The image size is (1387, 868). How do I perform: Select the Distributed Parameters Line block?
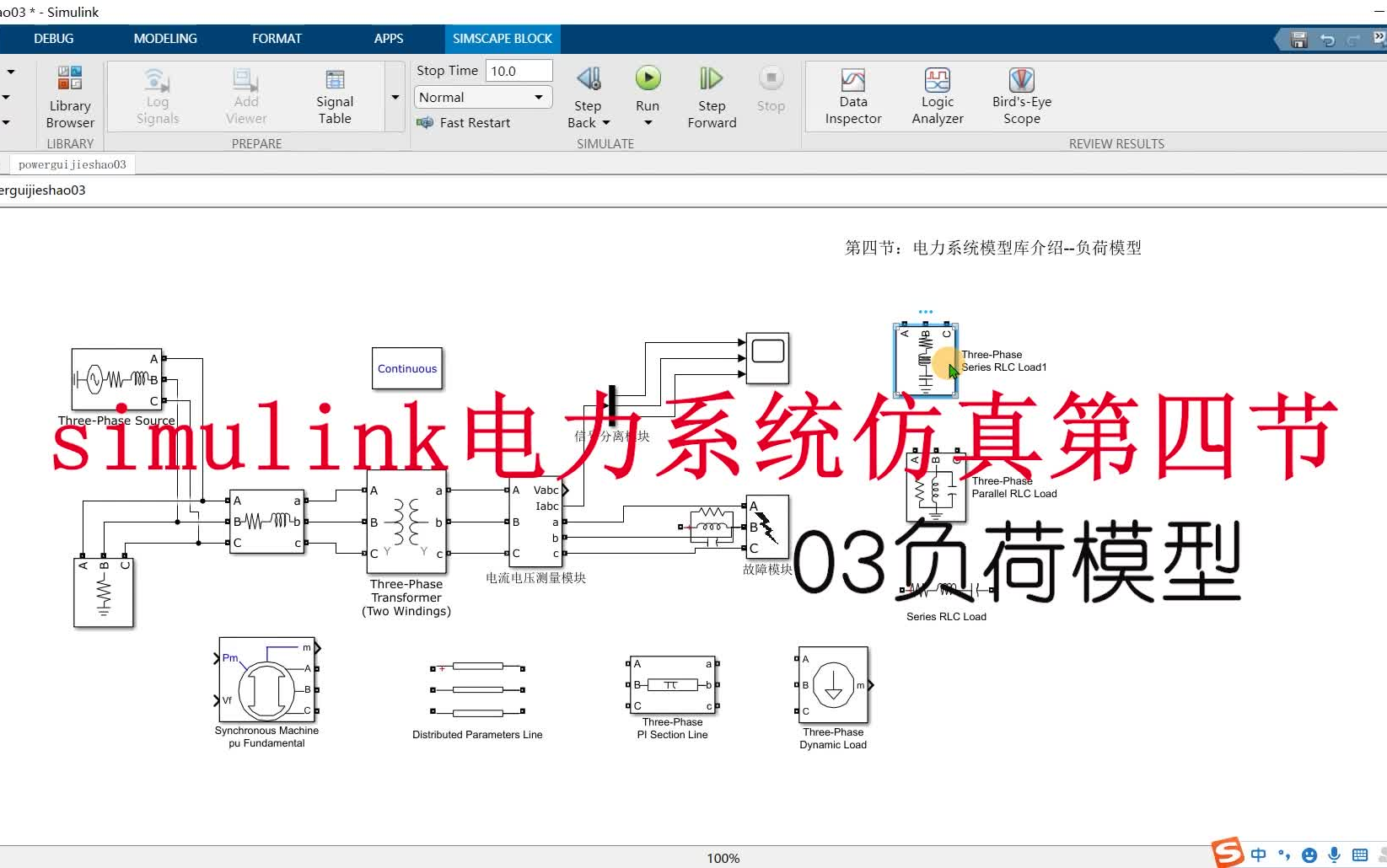click(478, 689)
